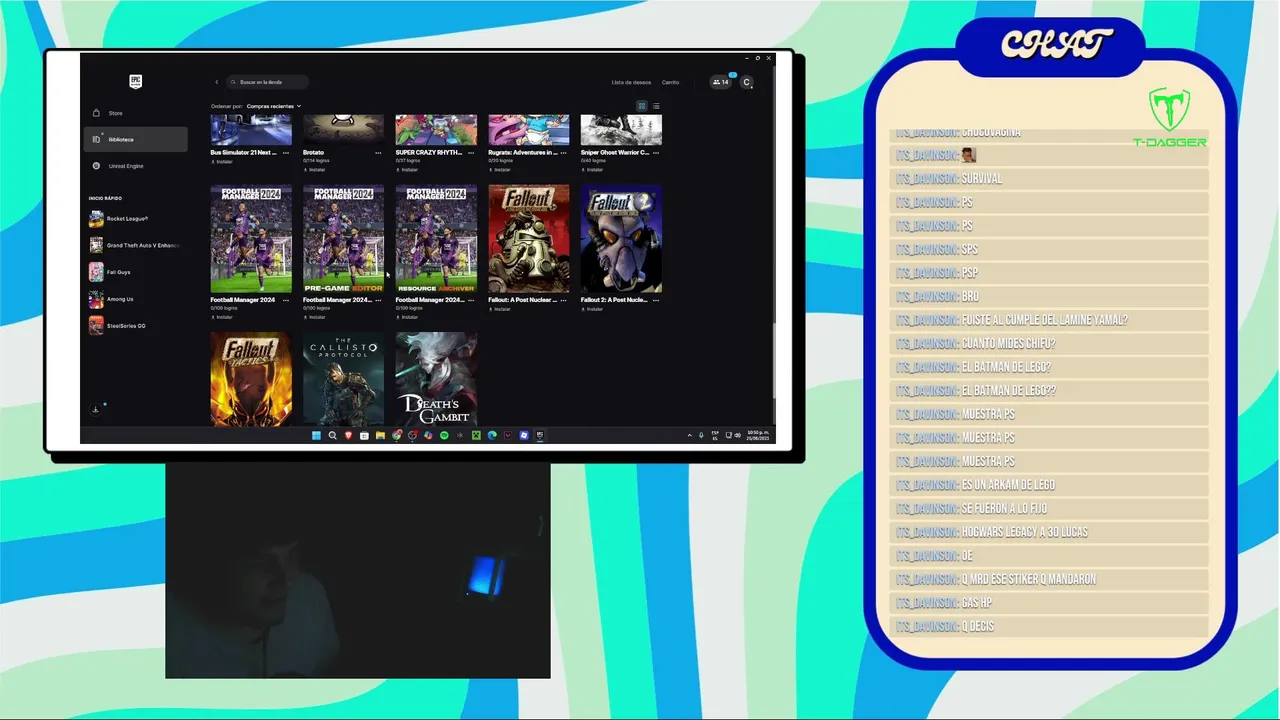The height and width of the screenshot is (720, 1280).
Task: Click the Brotato game title
Action: click(313, 153)
